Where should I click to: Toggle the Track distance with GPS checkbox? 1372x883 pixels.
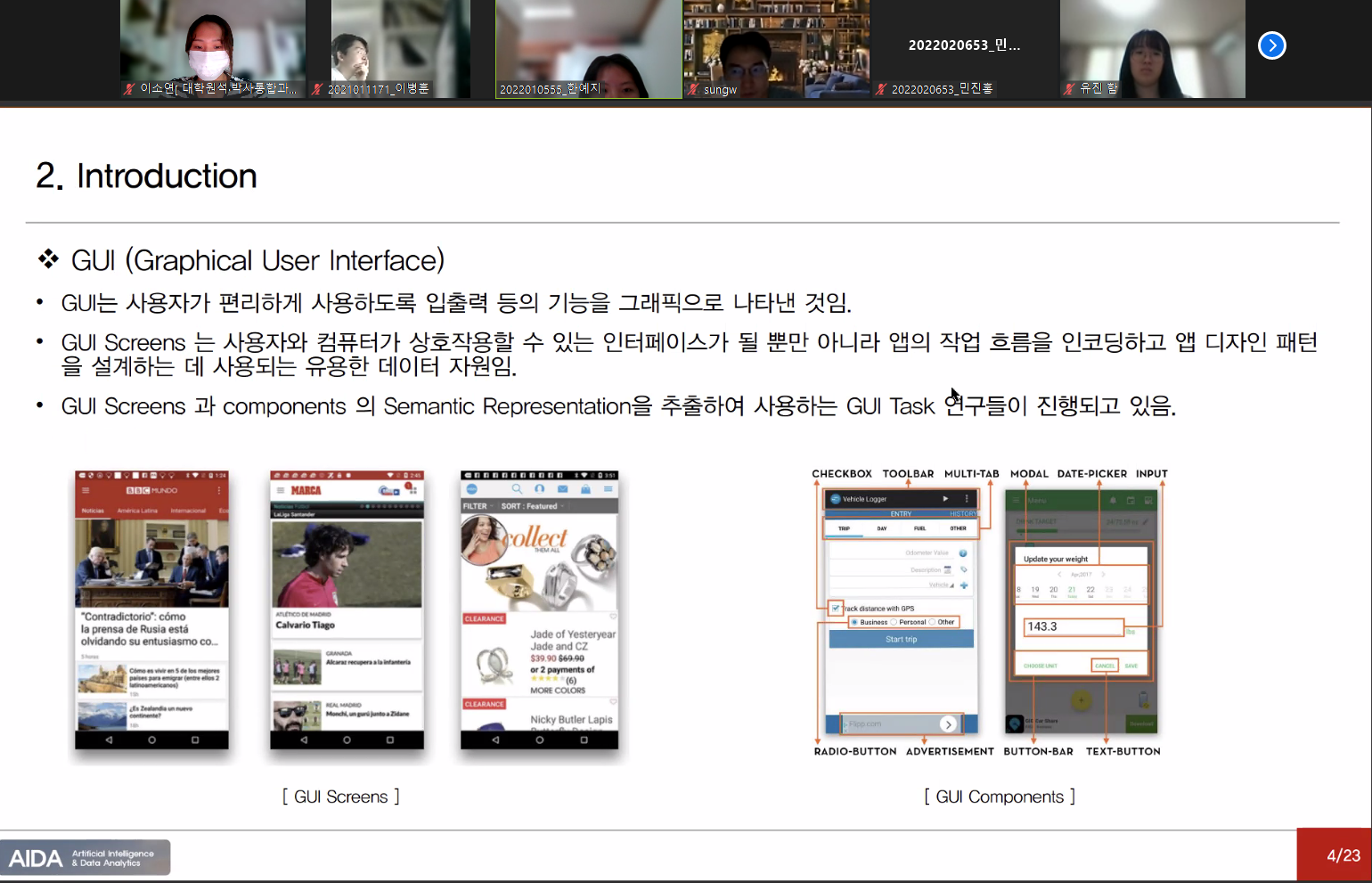[836, 609]
